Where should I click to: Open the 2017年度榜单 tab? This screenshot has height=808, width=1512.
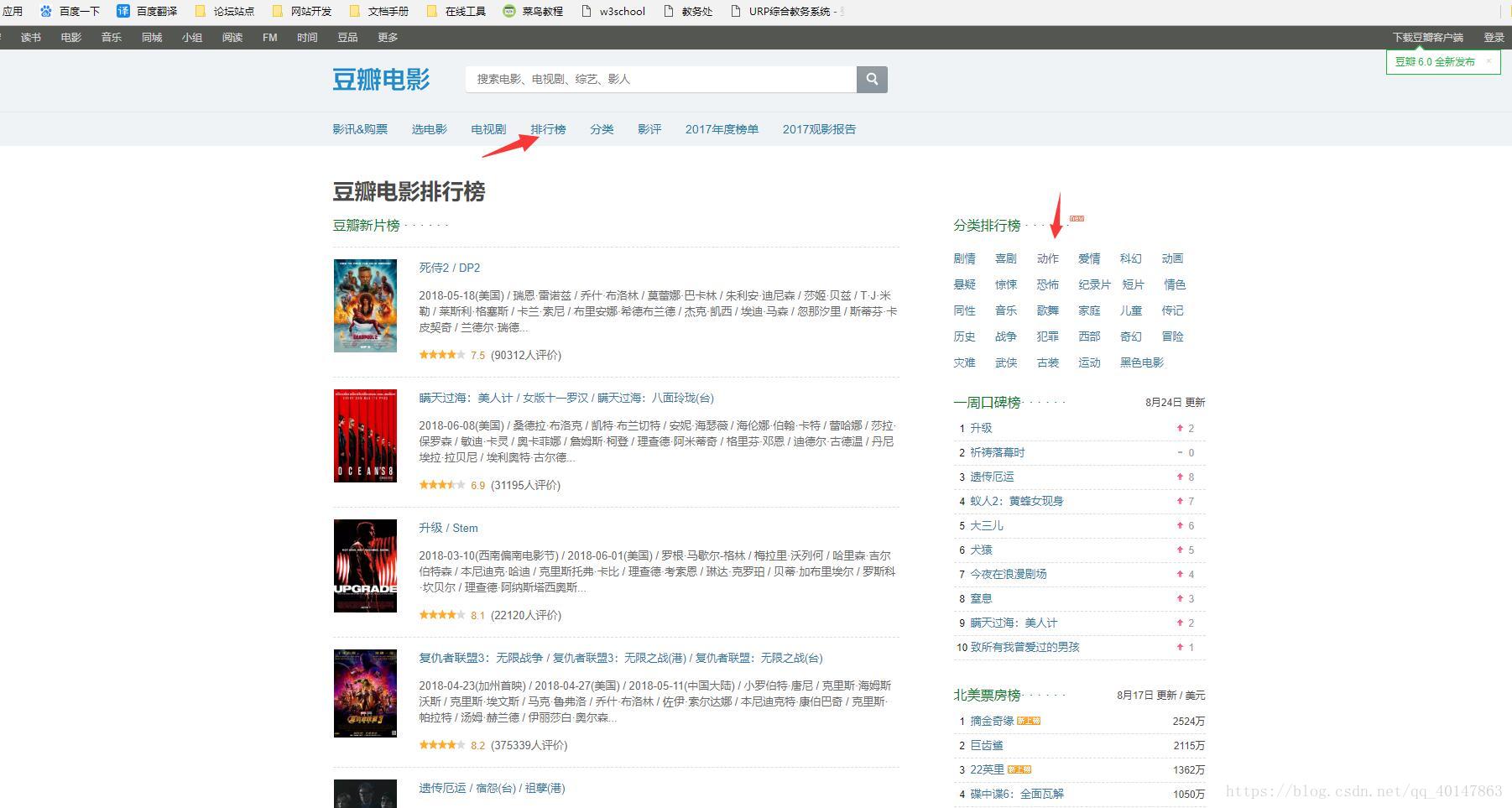(x=722, y=129)
